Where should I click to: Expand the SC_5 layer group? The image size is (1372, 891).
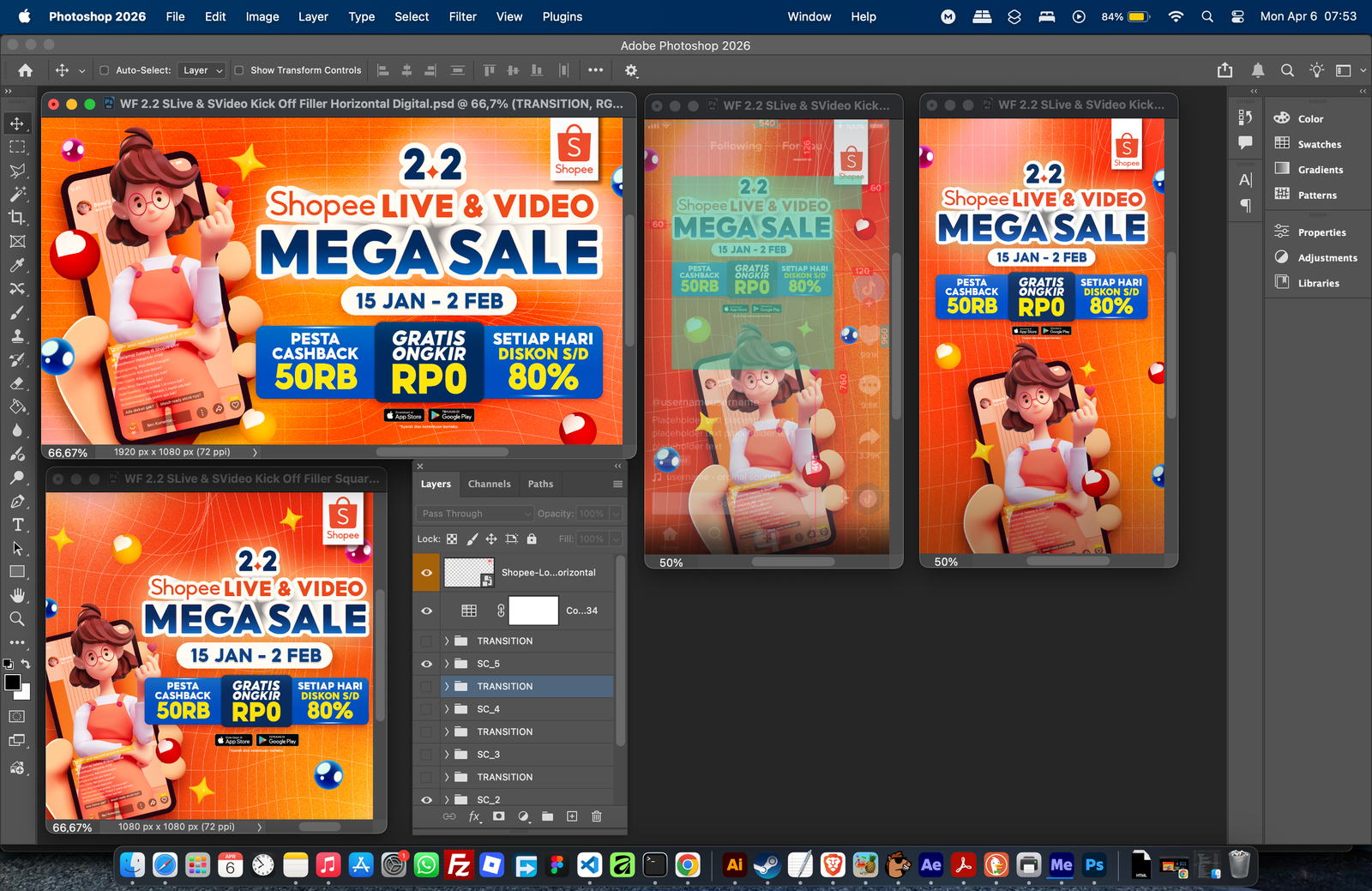(447, 664)
